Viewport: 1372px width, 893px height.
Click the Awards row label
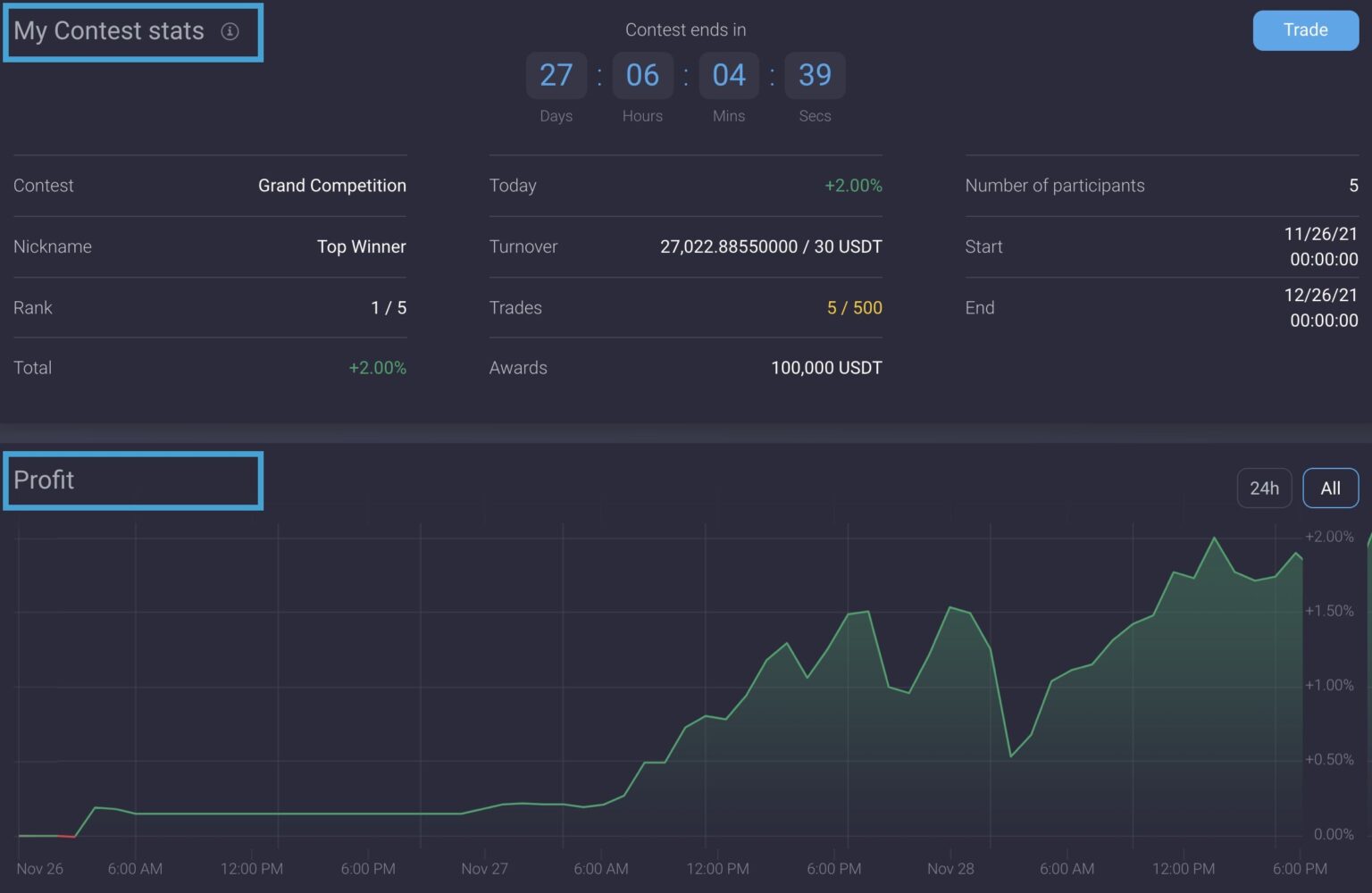(518, 368)
